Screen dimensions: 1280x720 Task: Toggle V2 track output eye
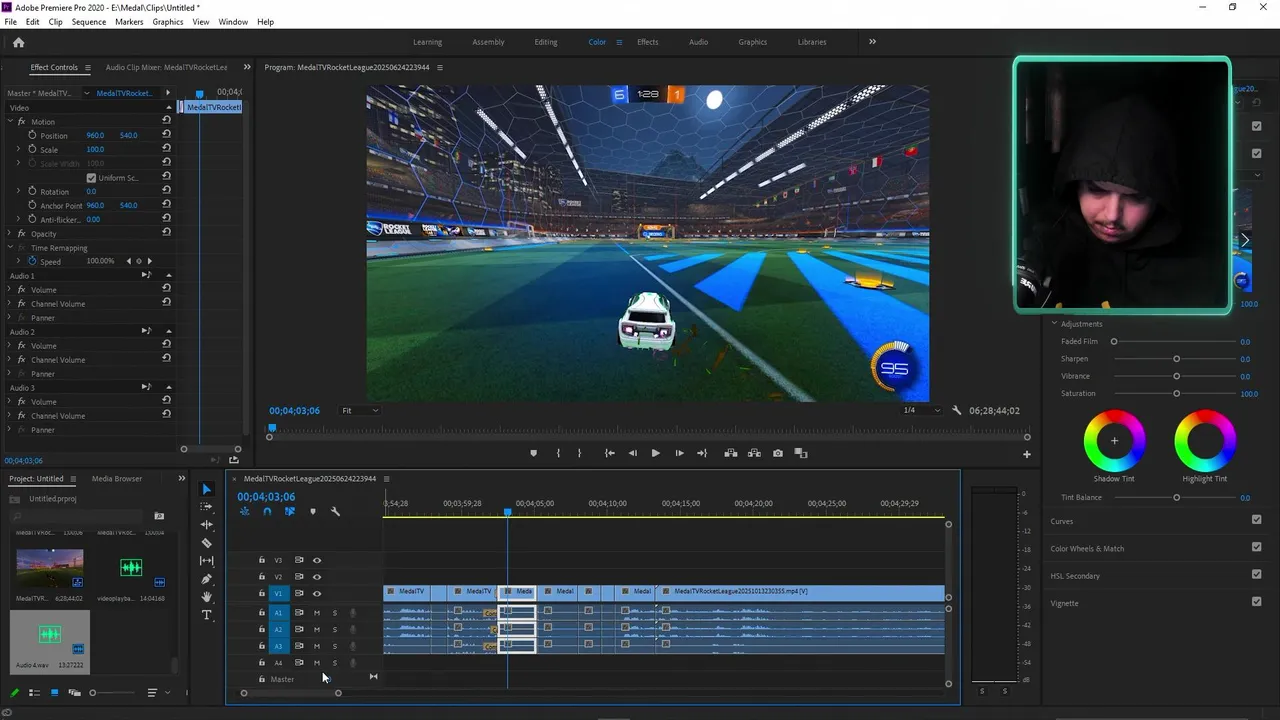tap(317, 577)
